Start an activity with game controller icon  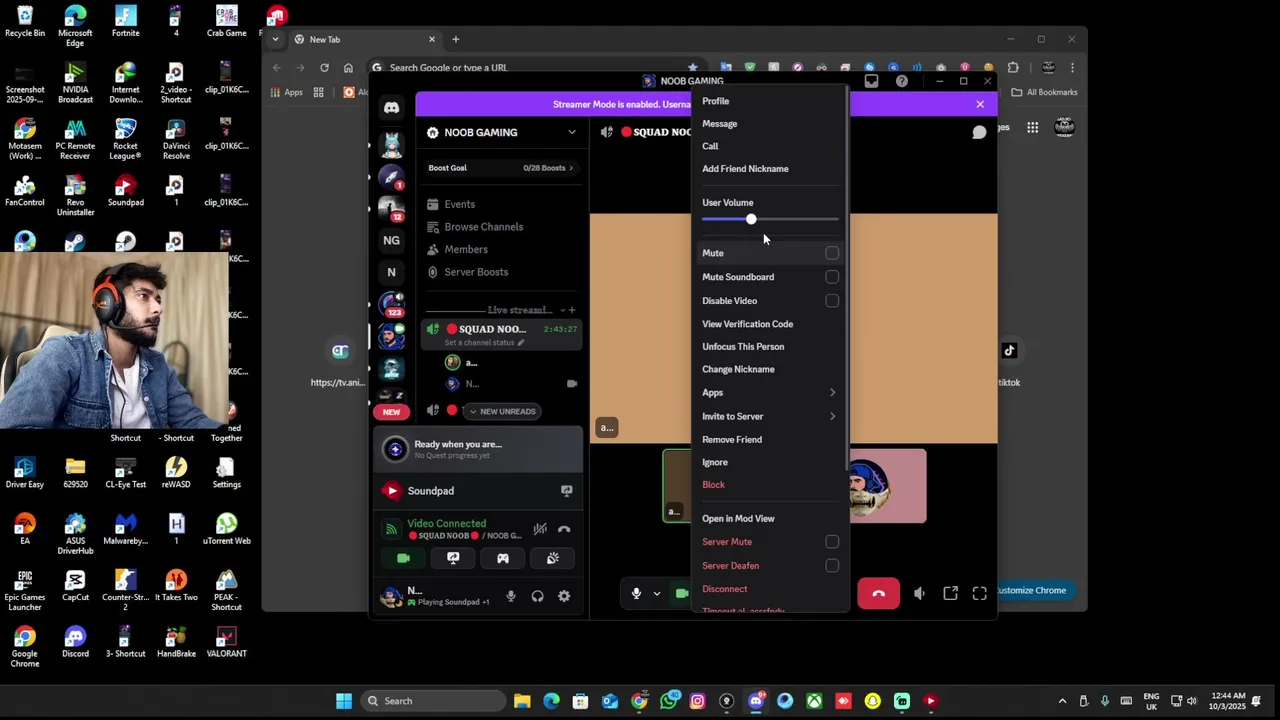[503, 558]
